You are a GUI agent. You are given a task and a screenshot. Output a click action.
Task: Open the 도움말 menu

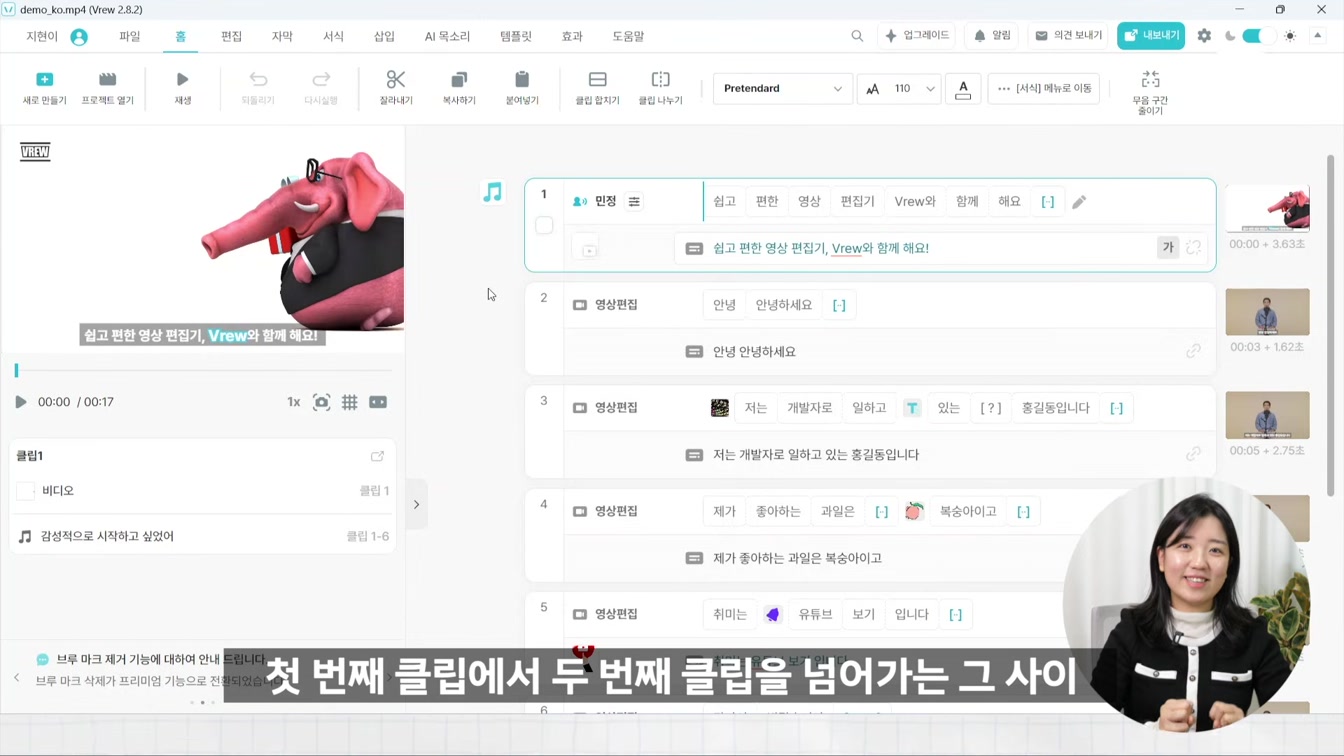628,36
